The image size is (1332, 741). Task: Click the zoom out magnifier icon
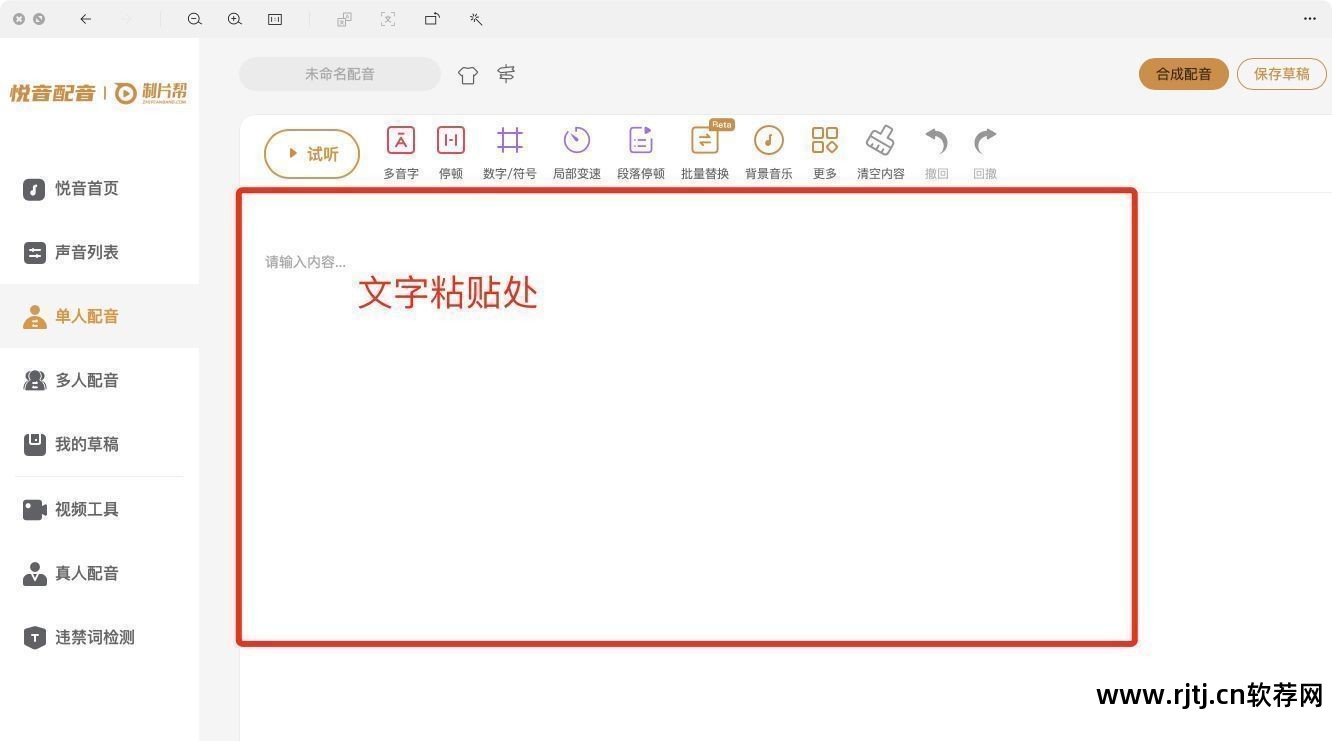point(195,19)
